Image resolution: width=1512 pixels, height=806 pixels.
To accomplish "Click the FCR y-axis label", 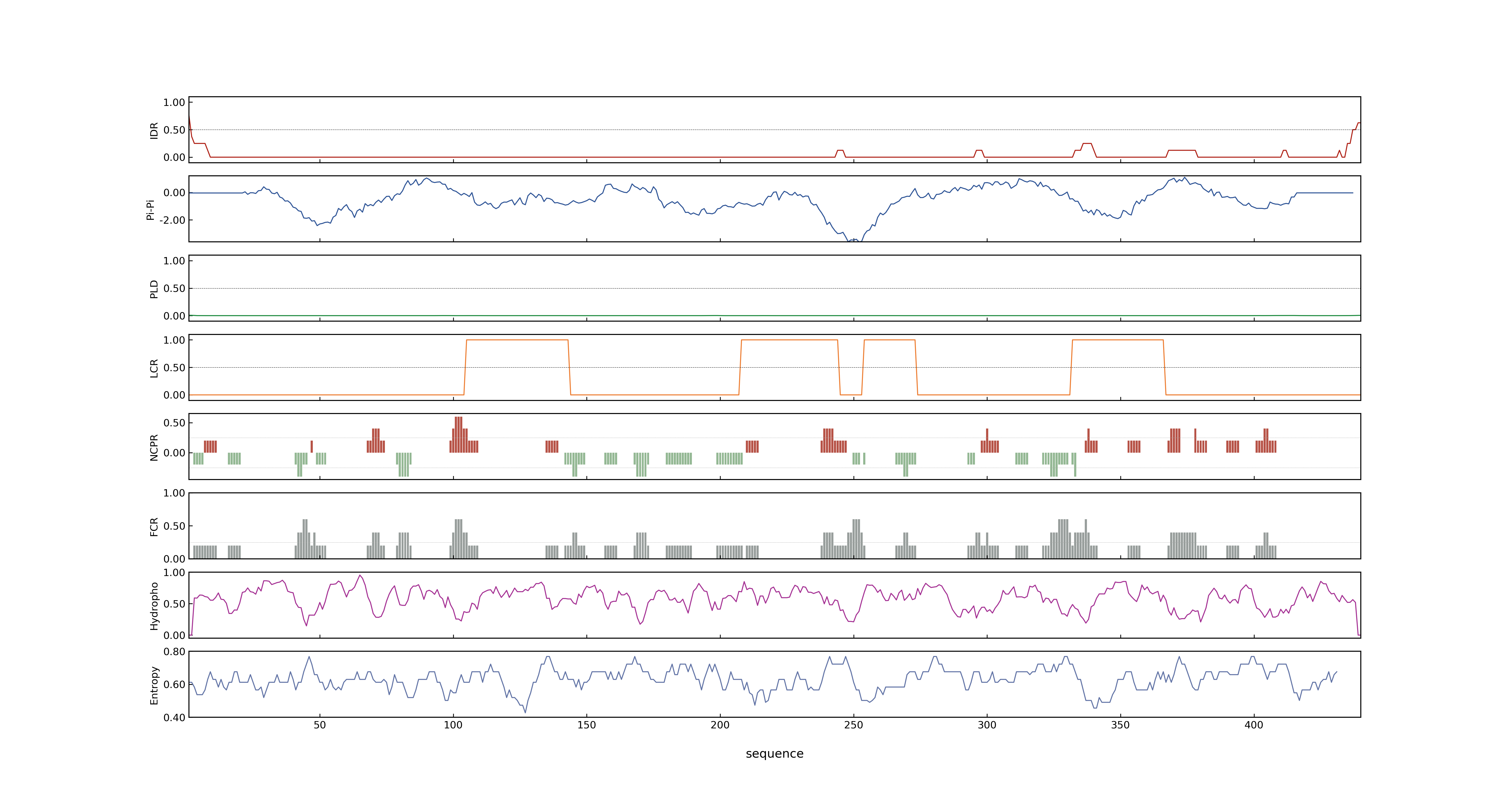I will [154, 526].
